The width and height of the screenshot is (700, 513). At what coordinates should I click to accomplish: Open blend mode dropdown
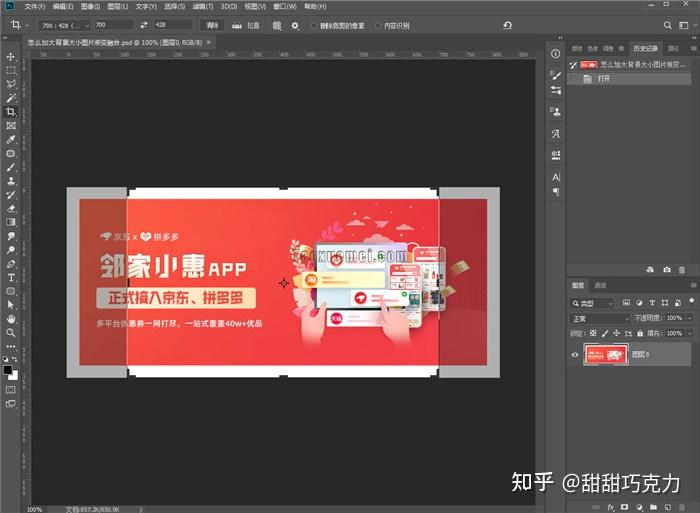pyautogui.click(x=600, y=319)
